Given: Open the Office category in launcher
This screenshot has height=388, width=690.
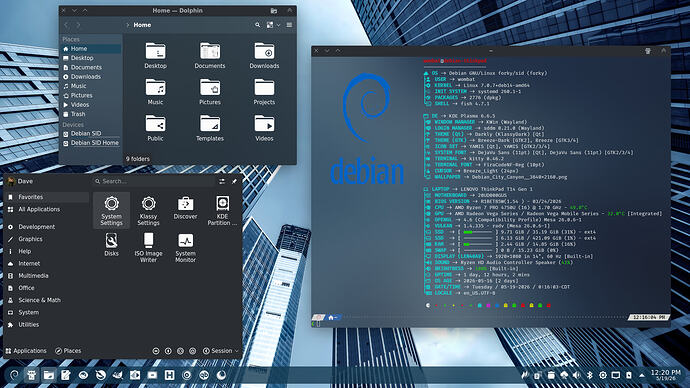Looking at the screenshot, I should [x=47, y=288].
